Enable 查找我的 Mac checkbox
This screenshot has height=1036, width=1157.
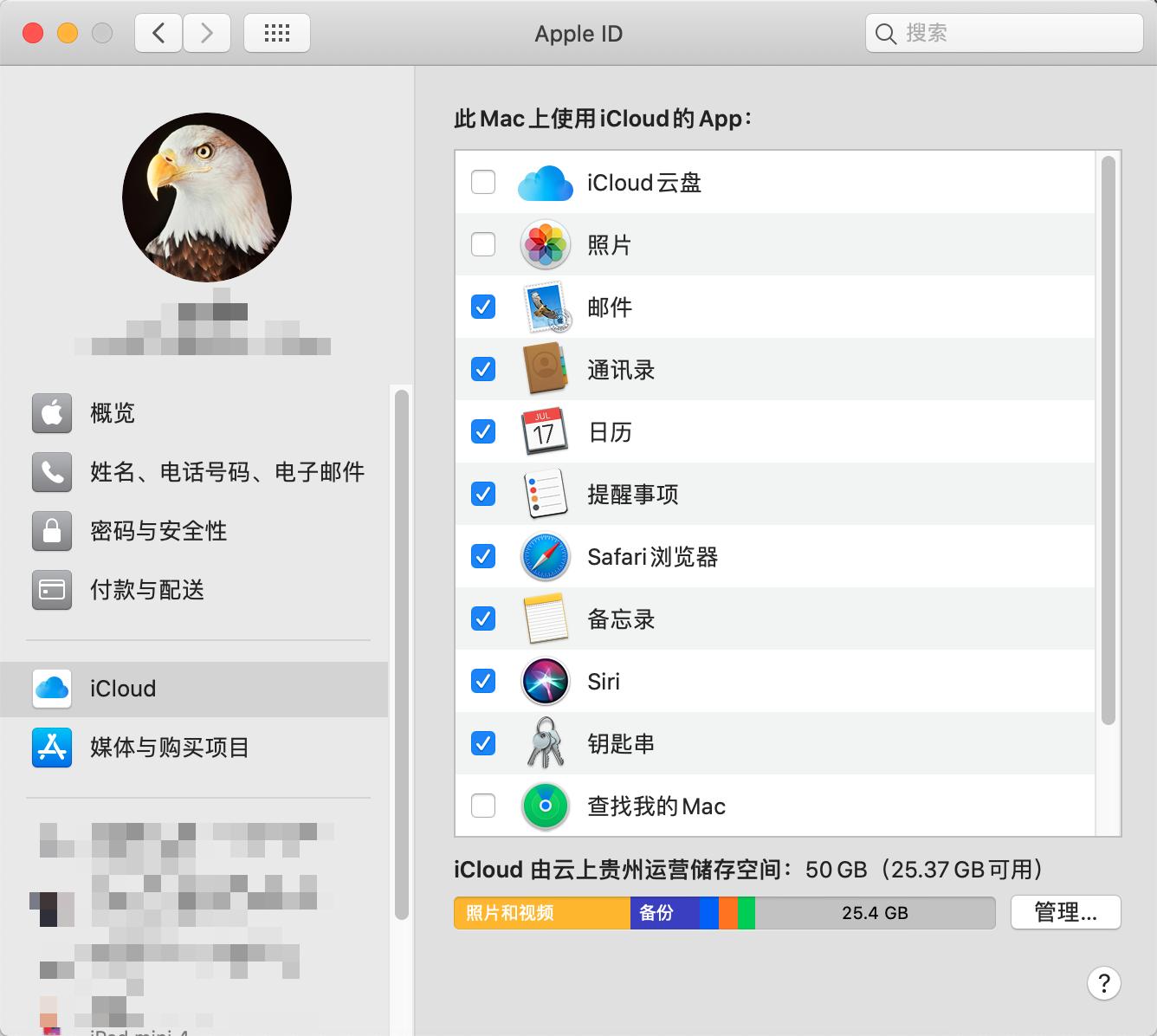pyautogui.click(x=482, y=806)
